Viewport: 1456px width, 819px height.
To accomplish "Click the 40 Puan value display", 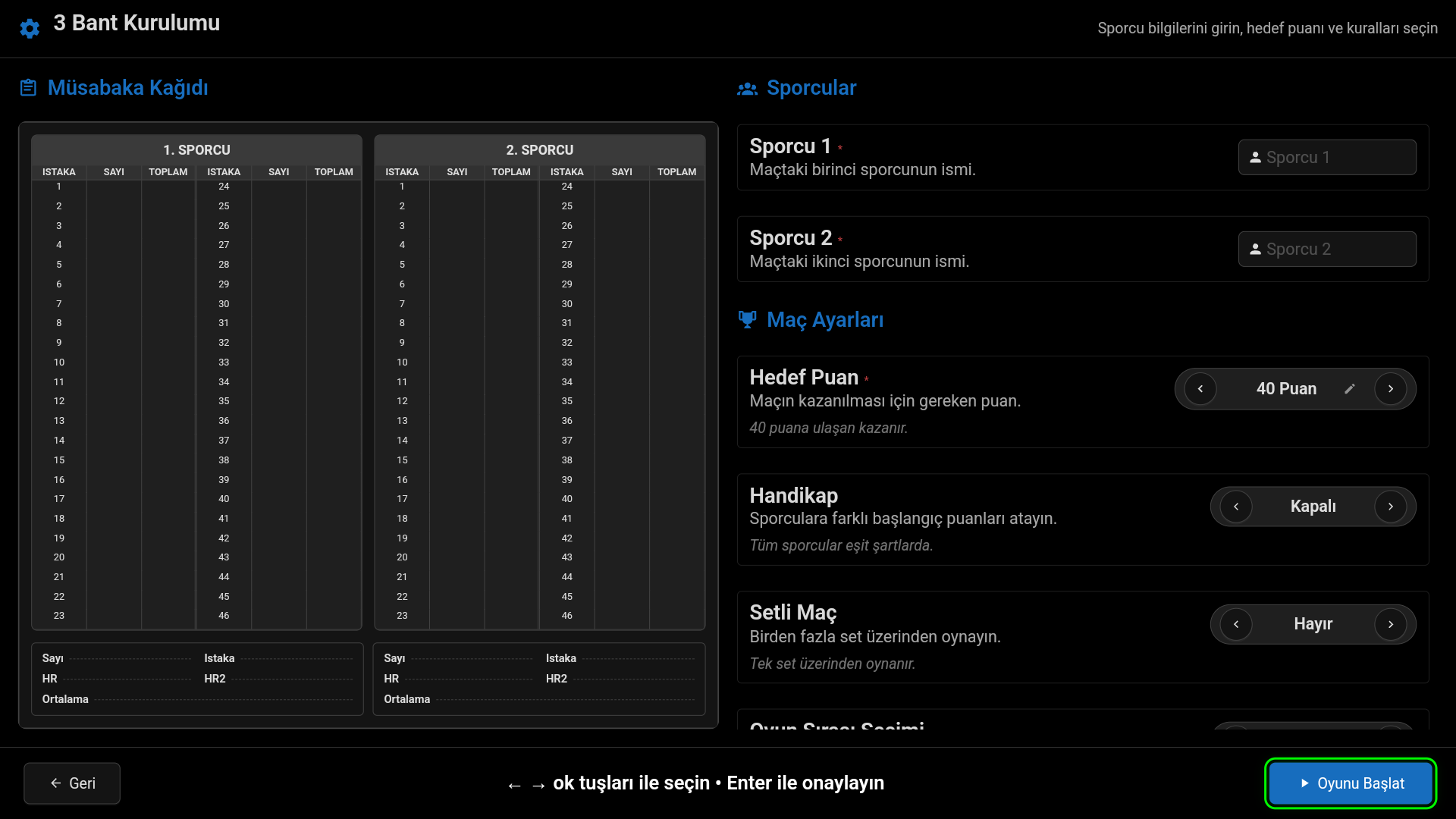I will coord(1286,389).
